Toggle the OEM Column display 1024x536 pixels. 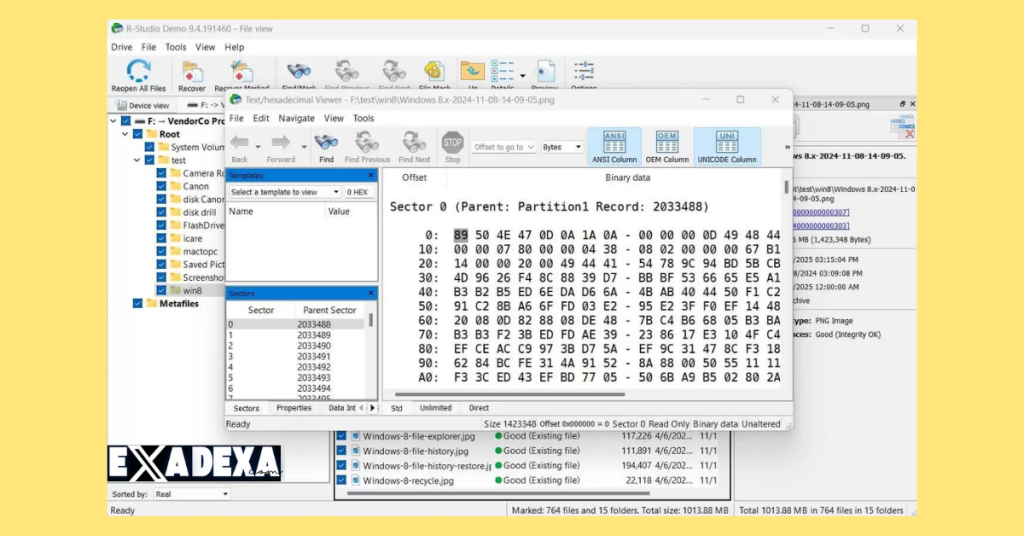point(667,146)
